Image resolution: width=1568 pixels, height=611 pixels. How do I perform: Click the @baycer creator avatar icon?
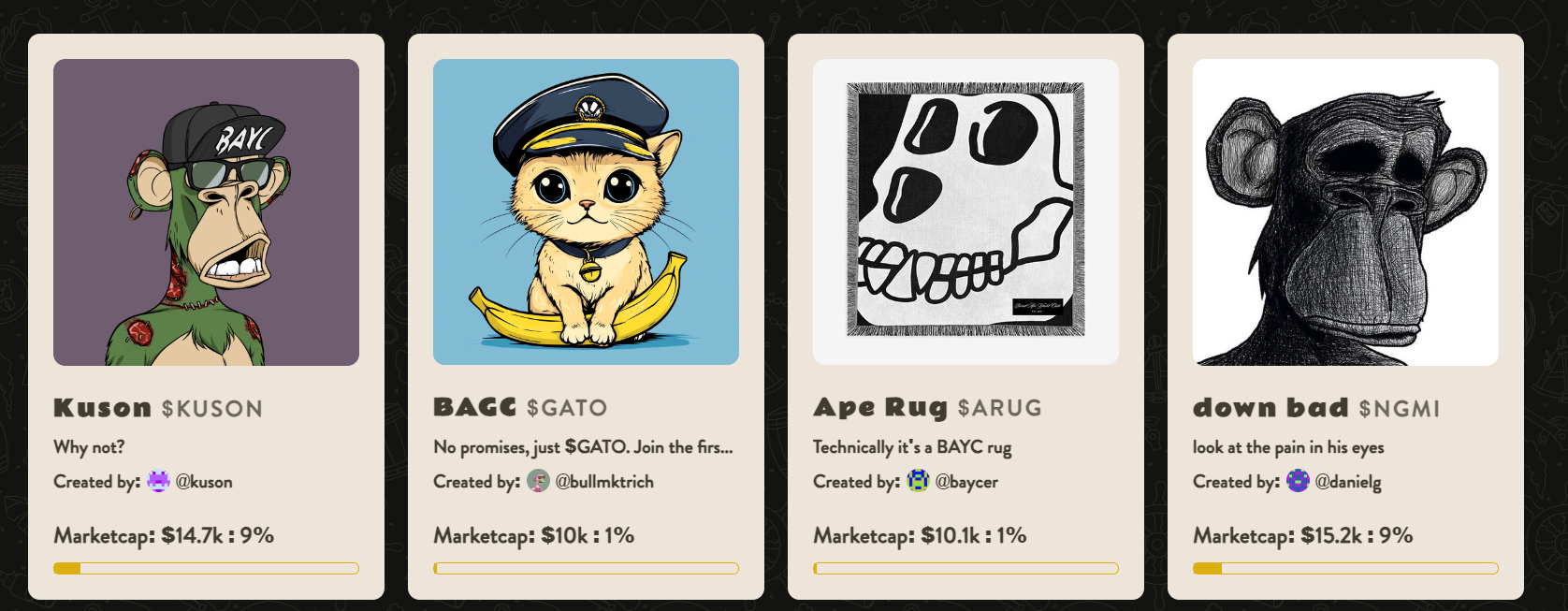pos(919,481)
